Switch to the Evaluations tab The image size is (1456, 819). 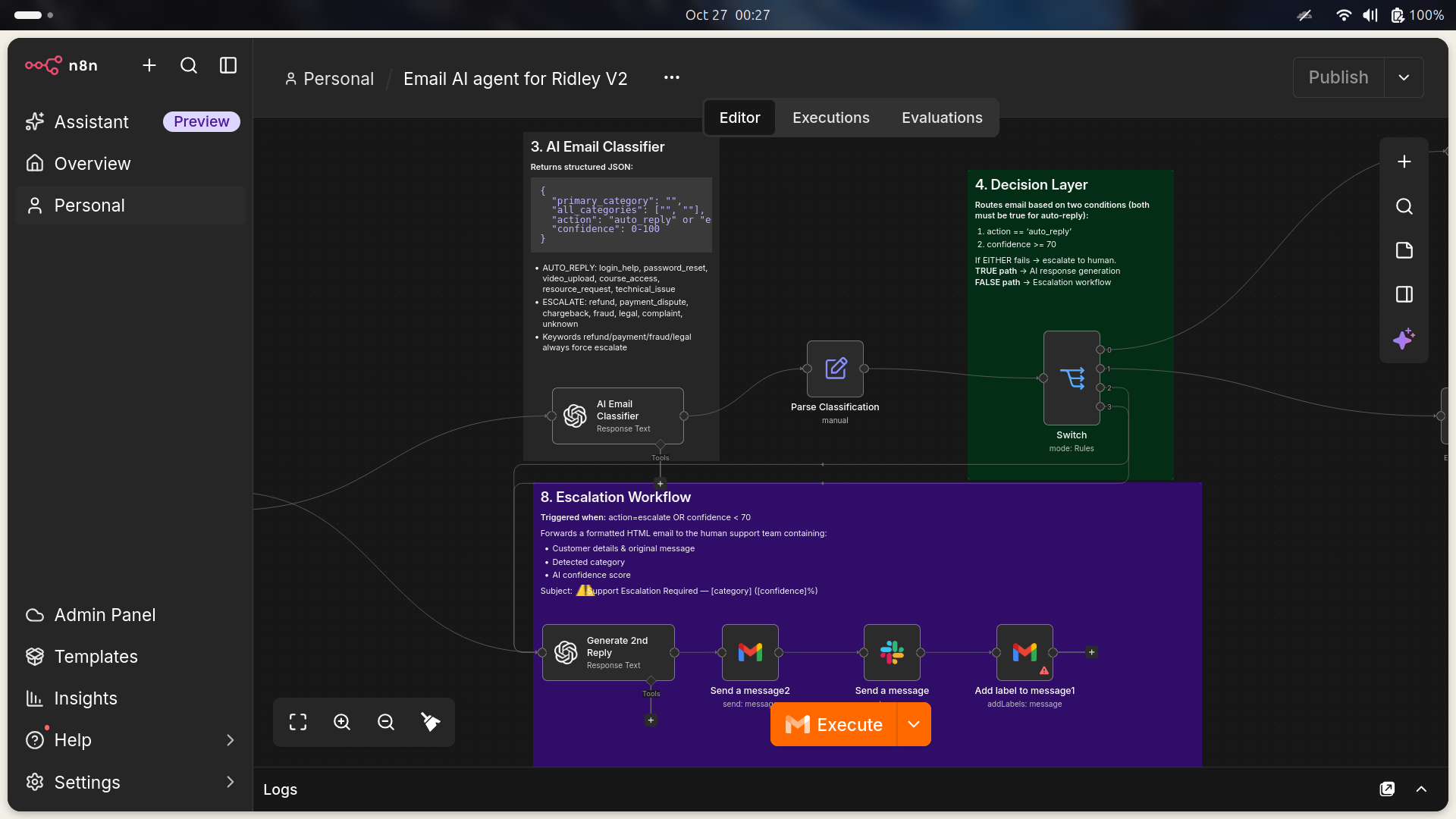tap(942, 118)
